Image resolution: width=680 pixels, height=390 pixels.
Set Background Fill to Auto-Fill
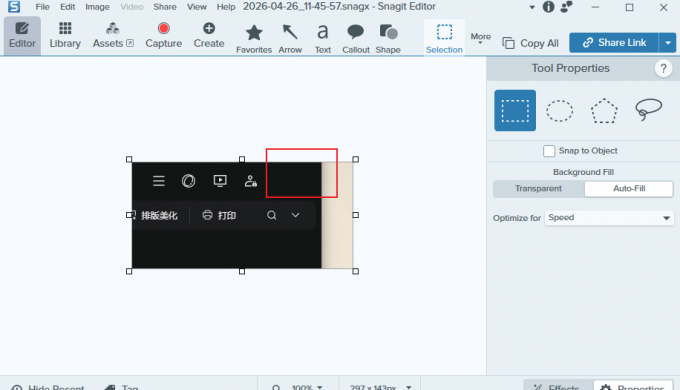[629, 189]
